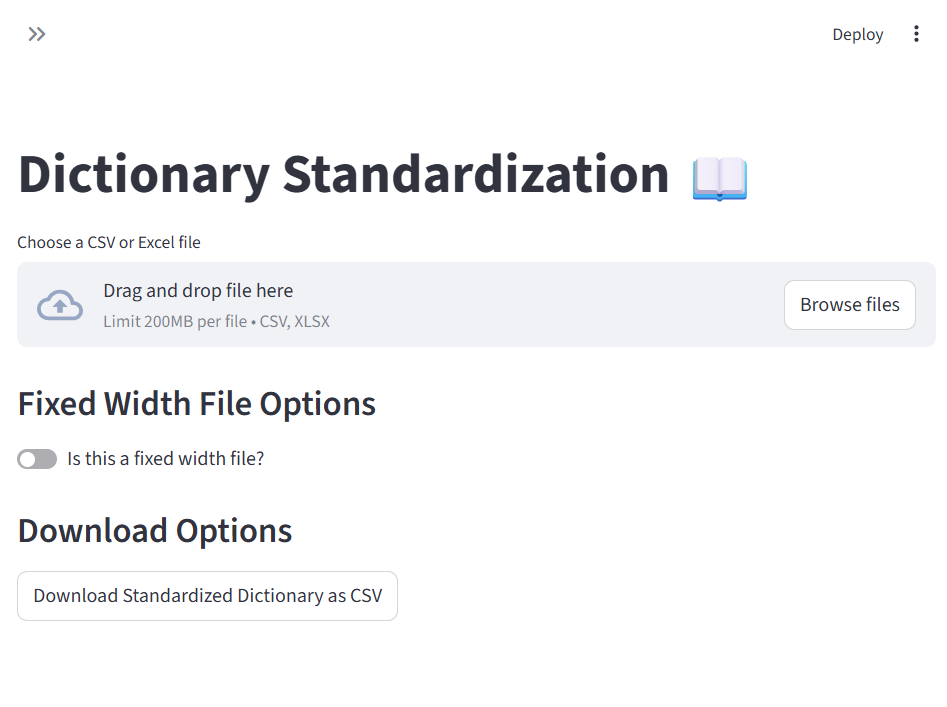Click the 'Limit 200MB per file' hint text

tap(174, 322)
